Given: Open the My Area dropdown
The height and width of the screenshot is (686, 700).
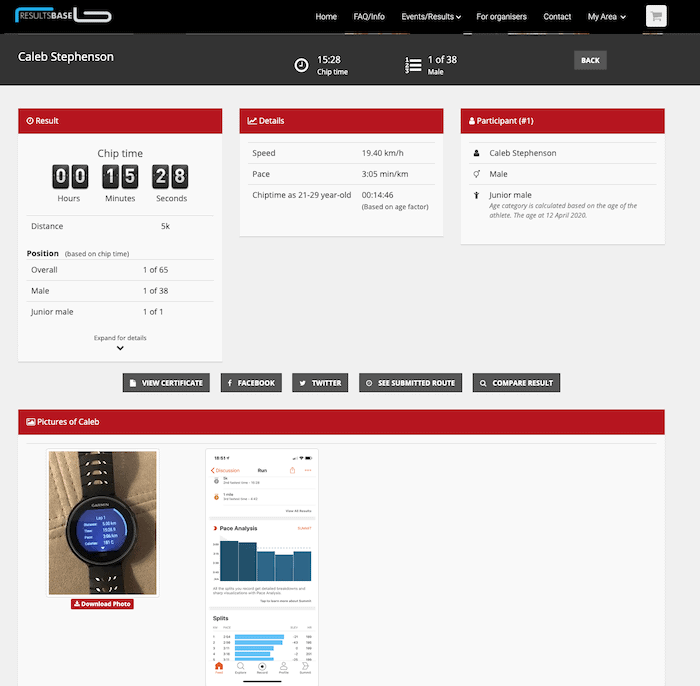Looking at the screenshot, I should pyautogui.click(x=607, y=17).
